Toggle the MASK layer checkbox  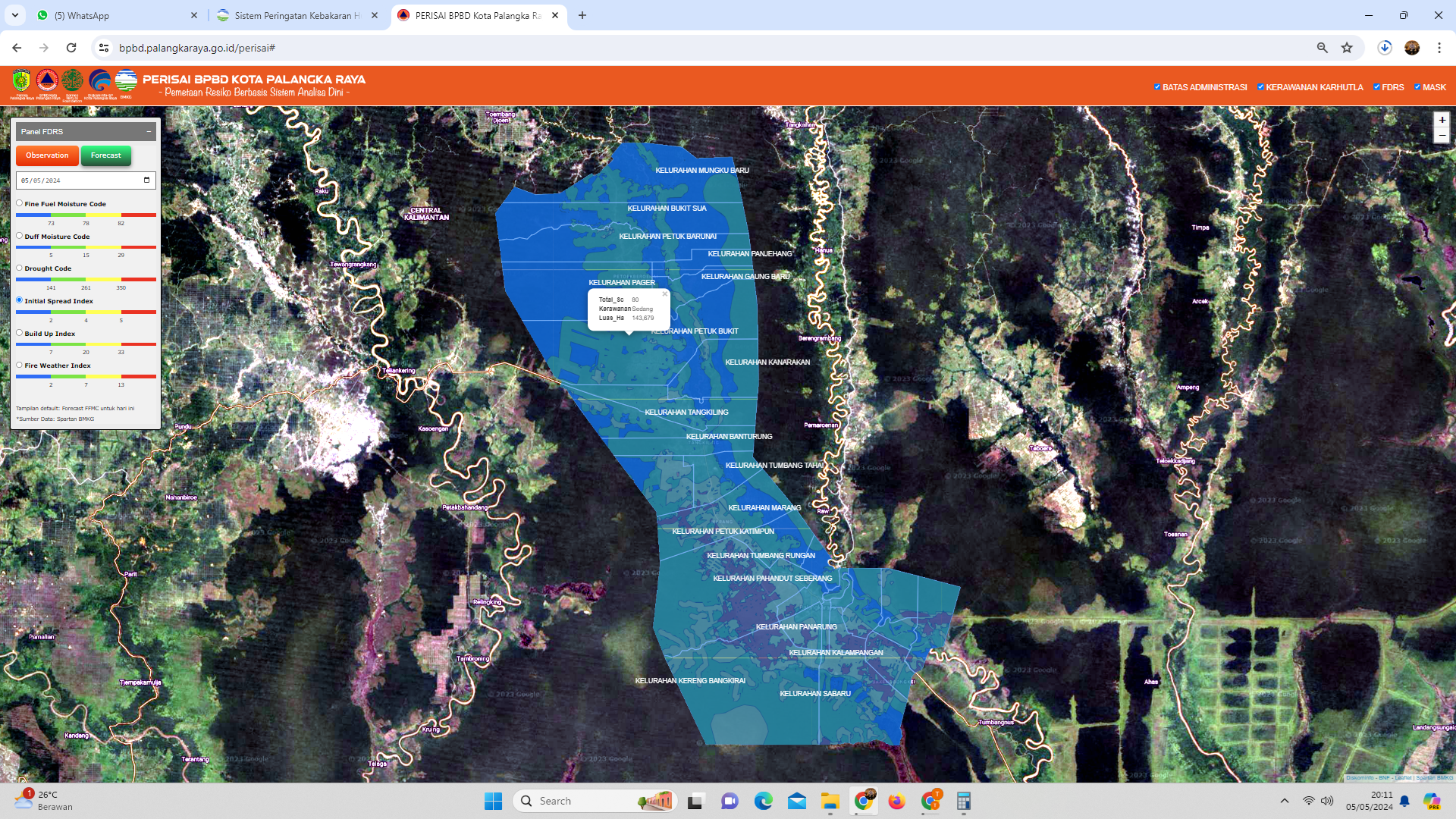(x=1417, y=87)
